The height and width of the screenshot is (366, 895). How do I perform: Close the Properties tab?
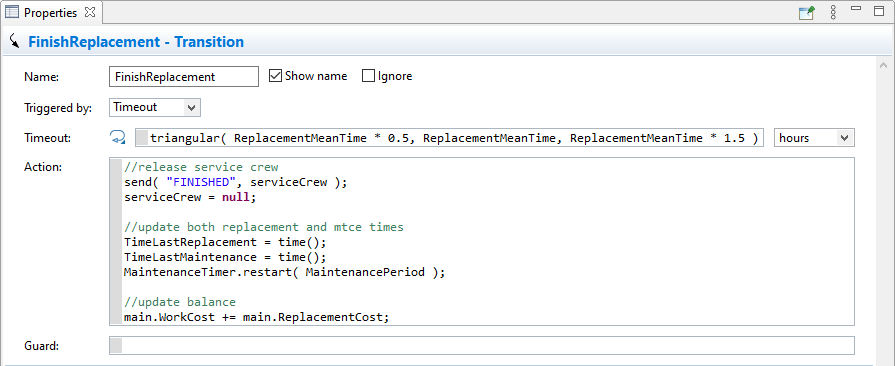point(90,13)
